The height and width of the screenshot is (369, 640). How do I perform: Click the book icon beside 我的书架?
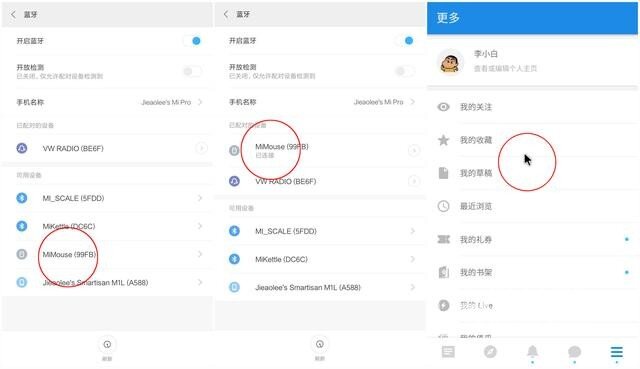pyautogui.click(x=444, y=272)
